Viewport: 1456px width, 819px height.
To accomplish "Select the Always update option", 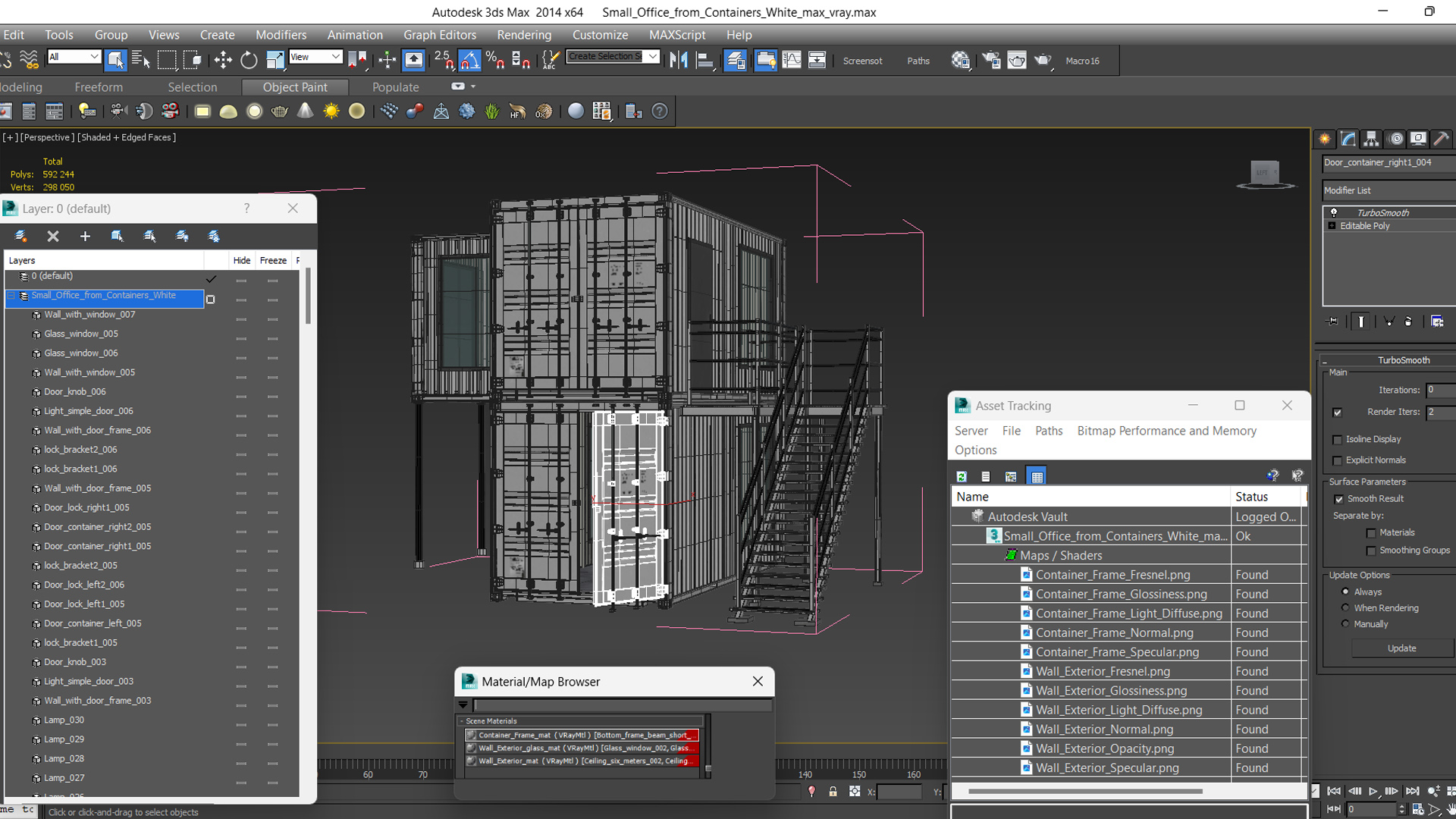I will click(x=1345, y=591).
